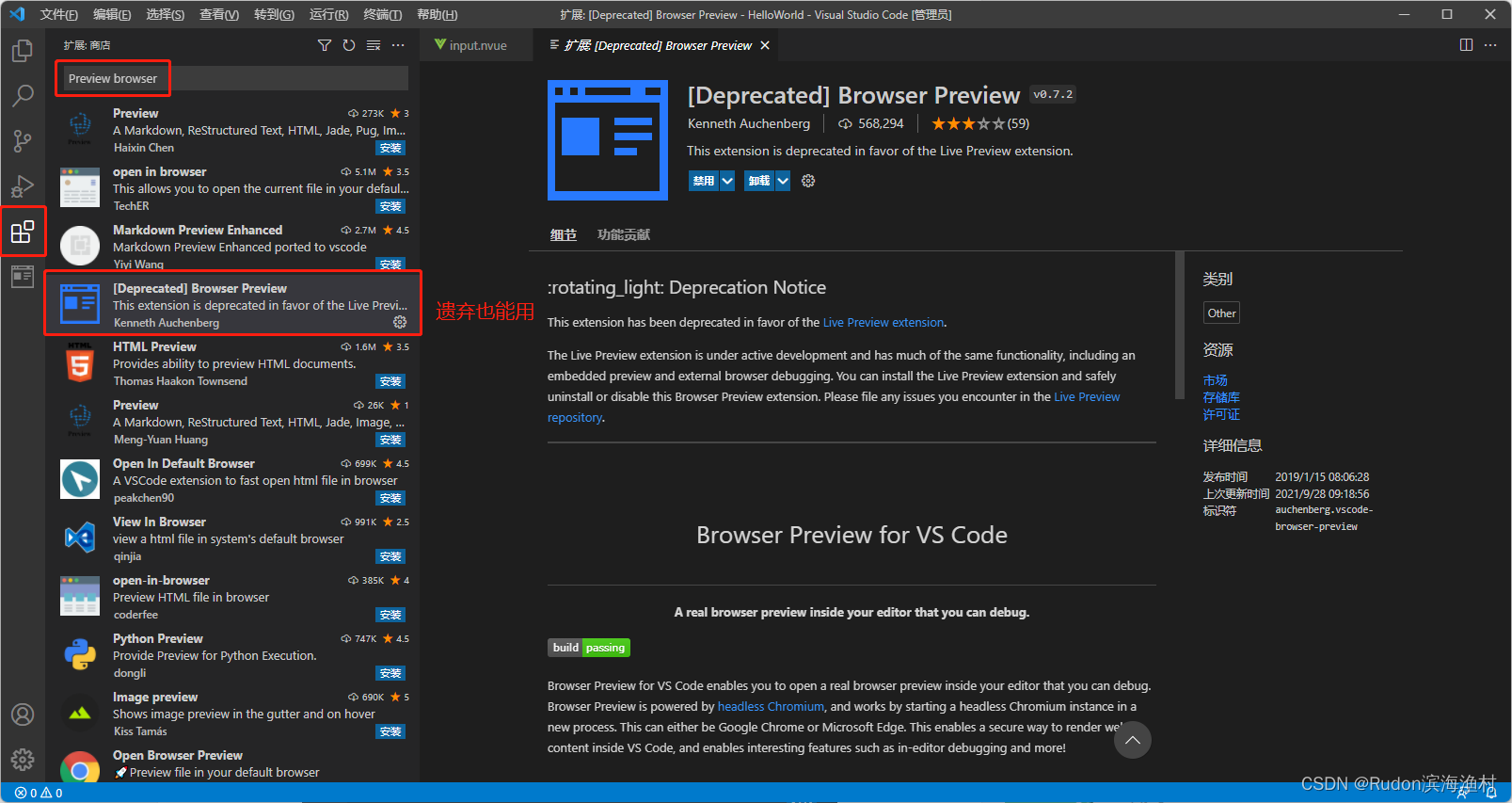Click the VS Code logo in title bar
This screenshot has width=1512, height=803.
click(x=17, y=14)
